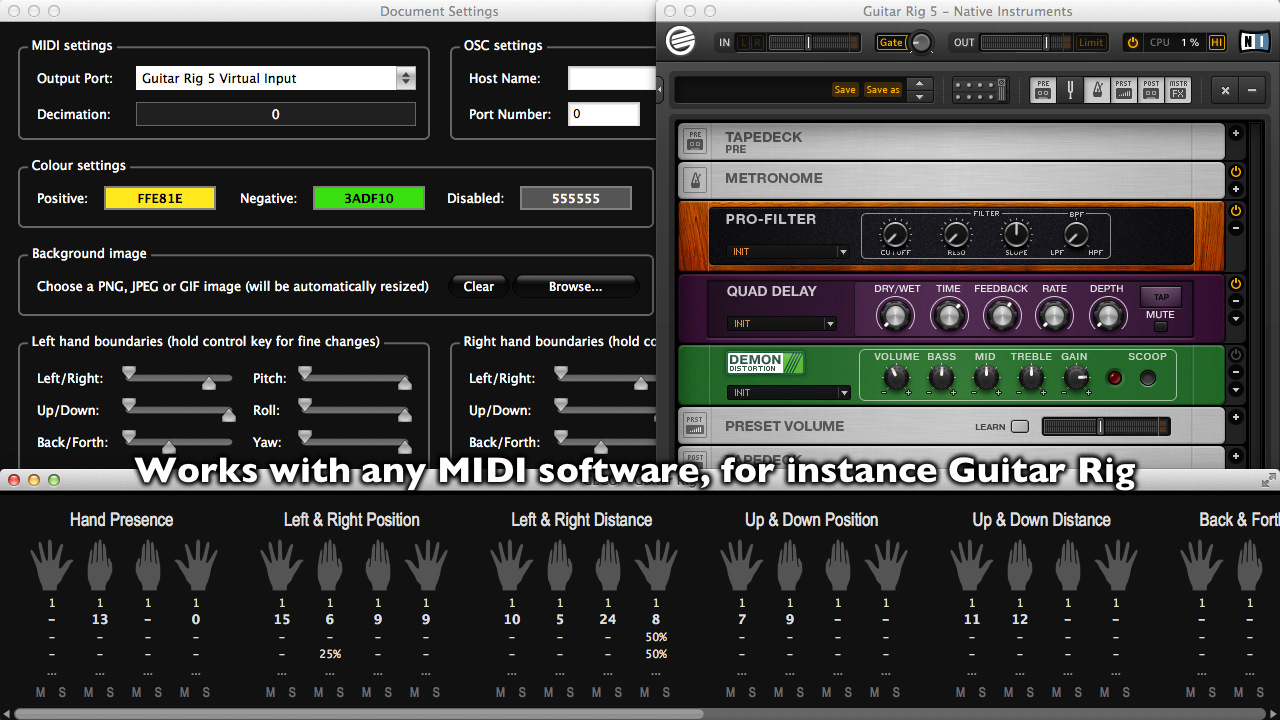
Task: Open the Tuner tool in Guitar Rig toolbar
Action: click(x=1070, y=90)
